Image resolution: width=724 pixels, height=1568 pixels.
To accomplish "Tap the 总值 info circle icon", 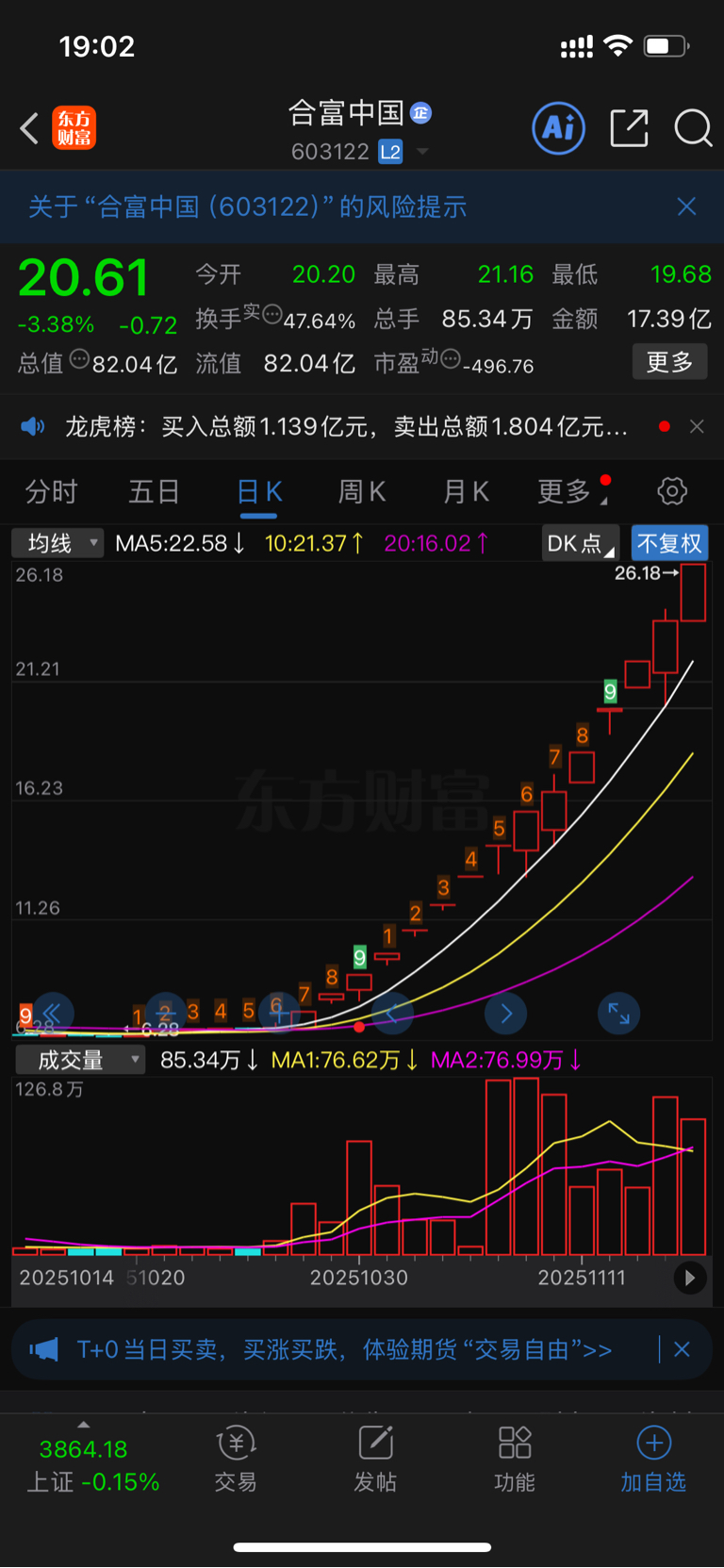I will tap(79, 358).
